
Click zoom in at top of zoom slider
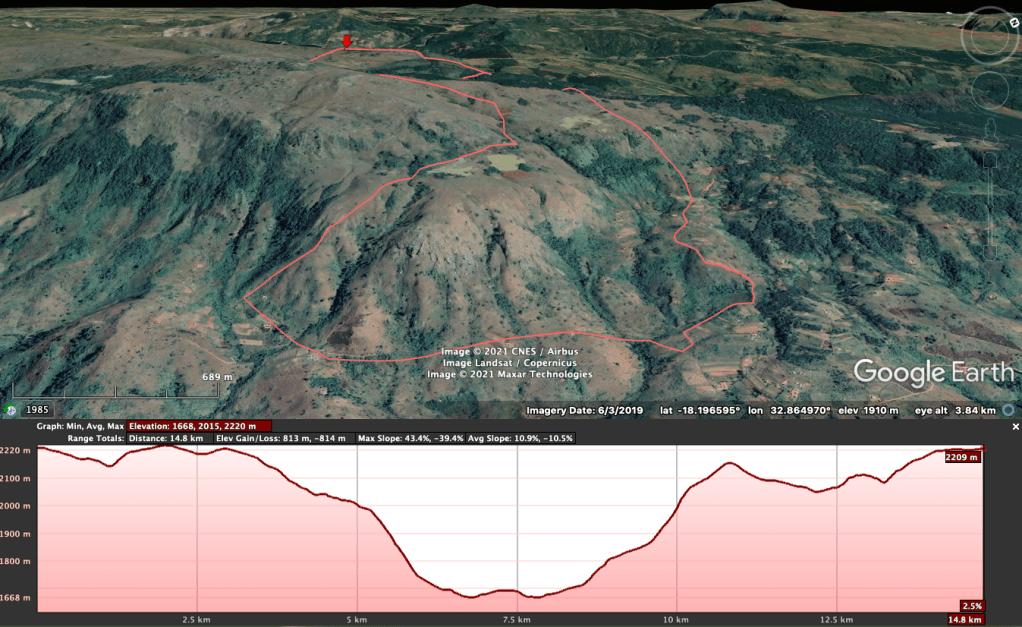[x=989, y=160]
